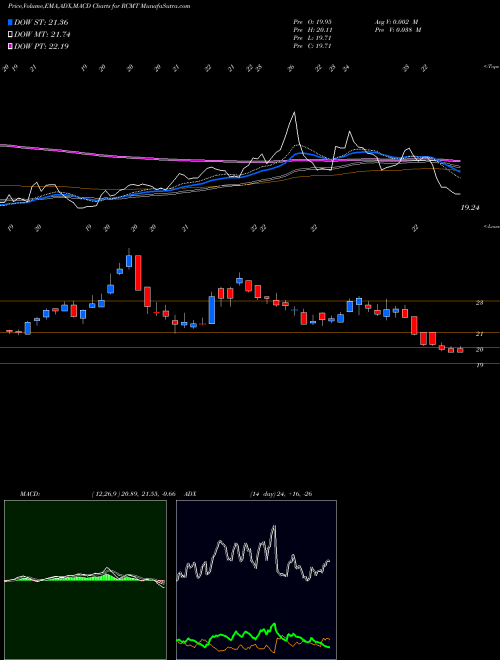Screen dimensions: 500x660
Task: Click the MACD (12,26,9) values readout
Action: 133,494
